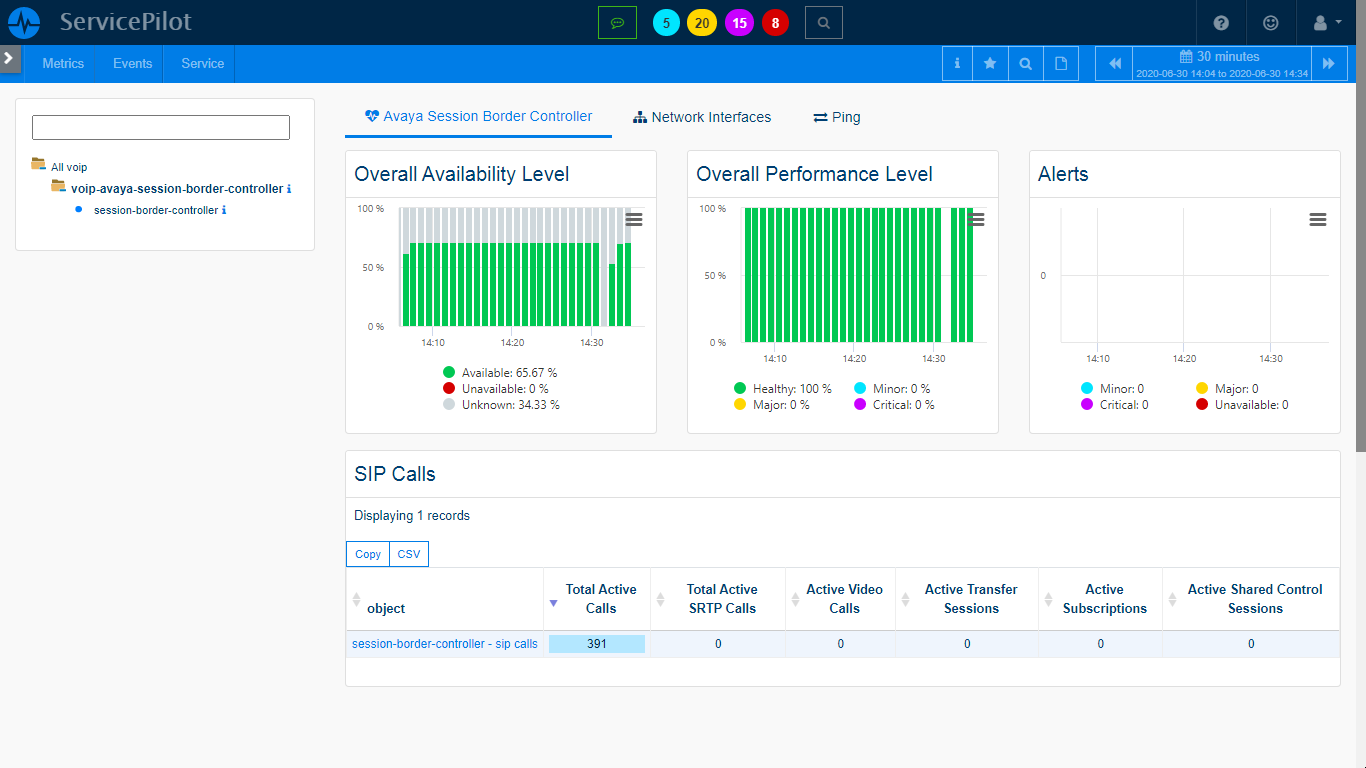Open the search magnifier in top header

(x=823, y=22)
